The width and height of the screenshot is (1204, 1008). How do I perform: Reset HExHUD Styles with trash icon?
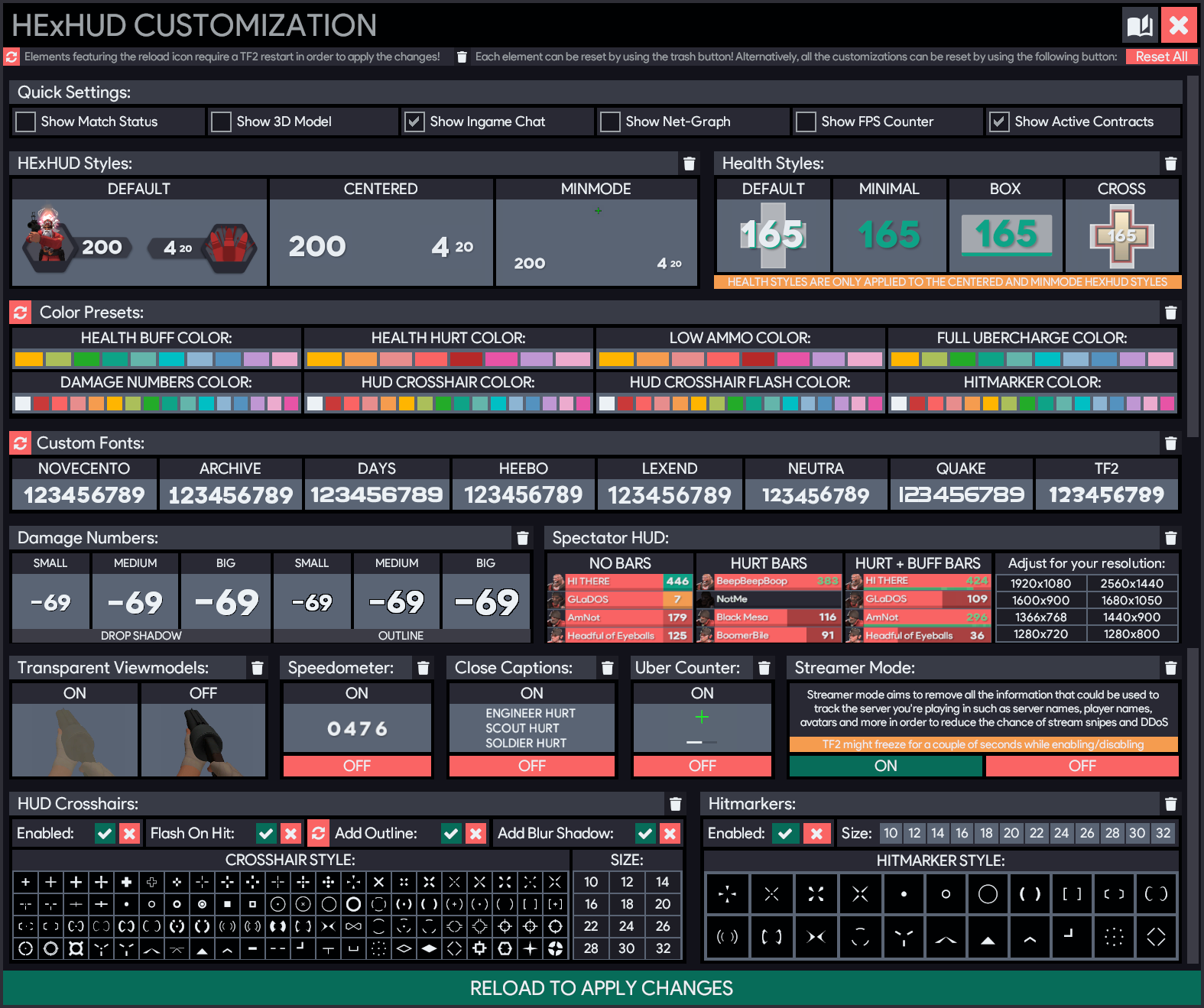[x=689, y=164]
